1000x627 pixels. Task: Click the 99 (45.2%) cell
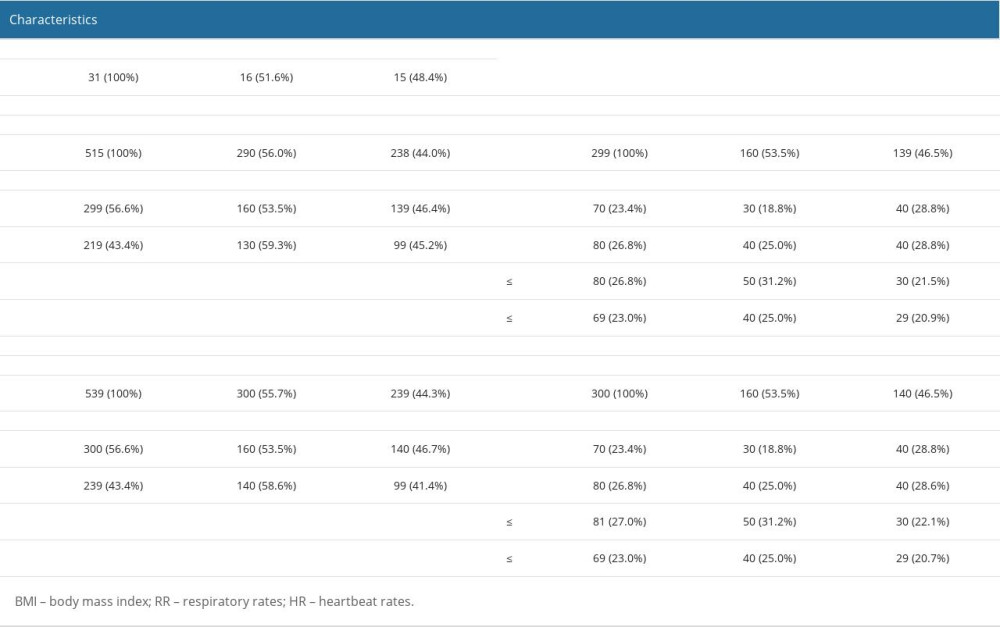421,245
